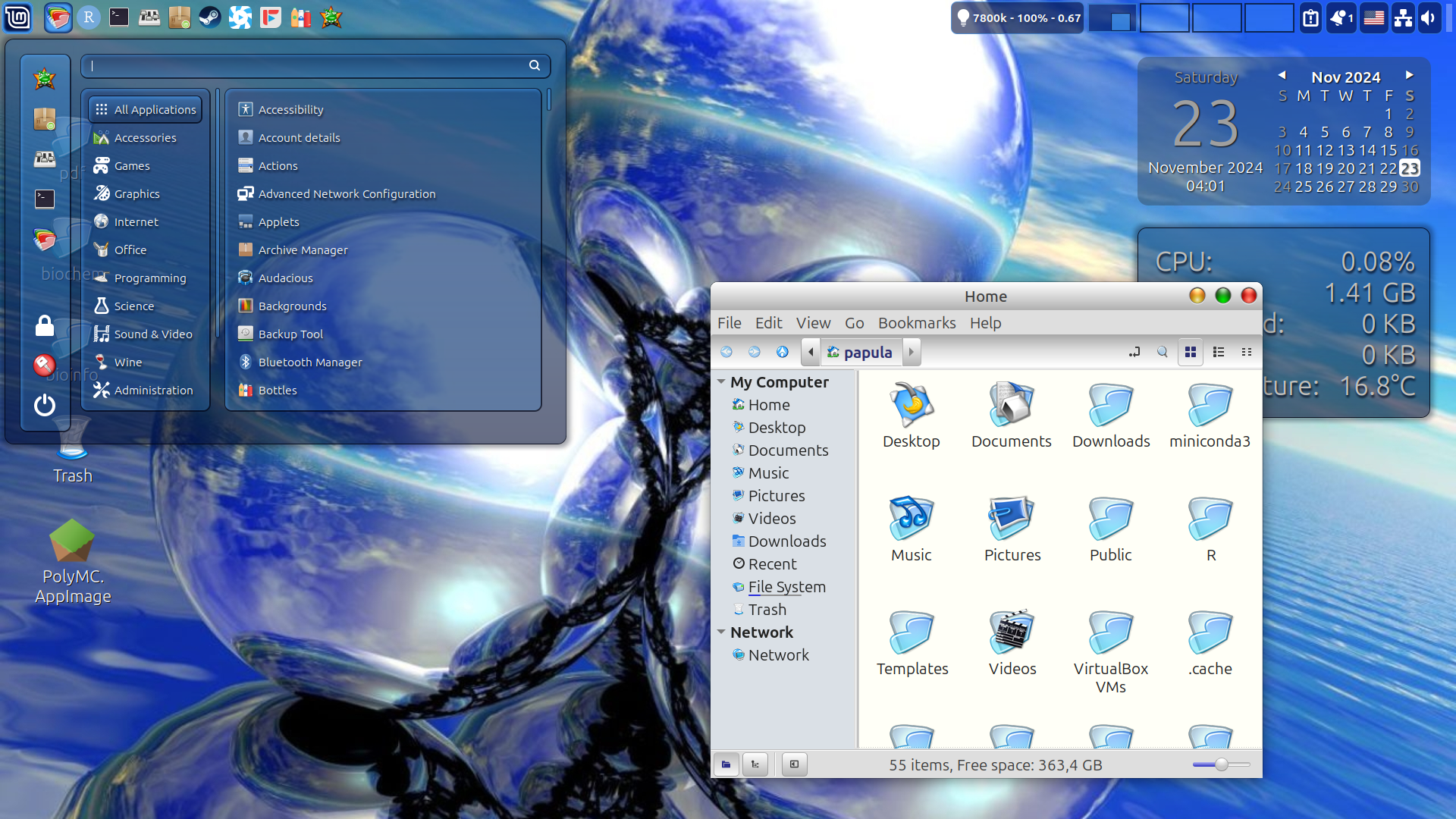Go to previous month in calendar

click(x=1282, y=75)
